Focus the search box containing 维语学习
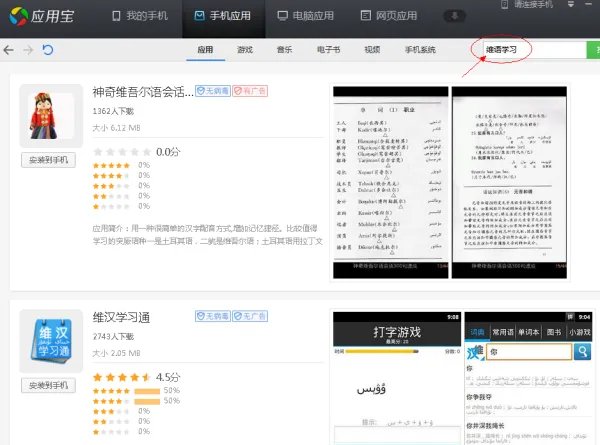 click(534, 50)
